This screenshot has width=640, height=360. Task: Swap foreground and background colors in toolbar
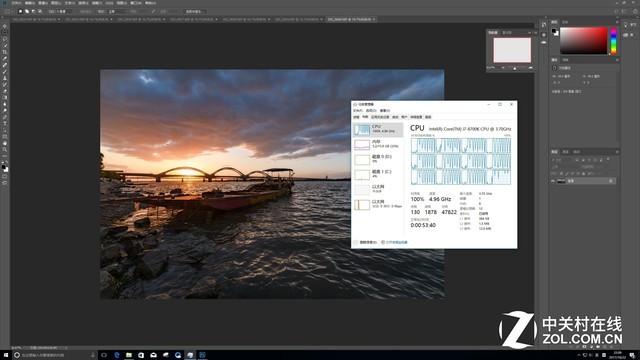[7, 162]
